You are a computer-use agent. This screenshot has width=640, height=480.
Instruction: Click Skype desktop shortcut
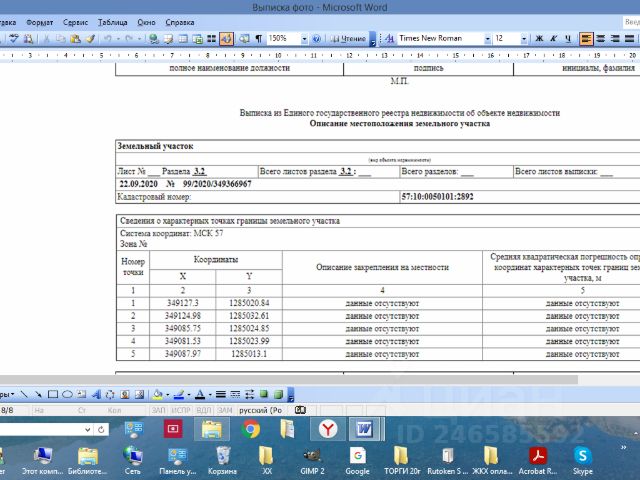tap(582, 461)
